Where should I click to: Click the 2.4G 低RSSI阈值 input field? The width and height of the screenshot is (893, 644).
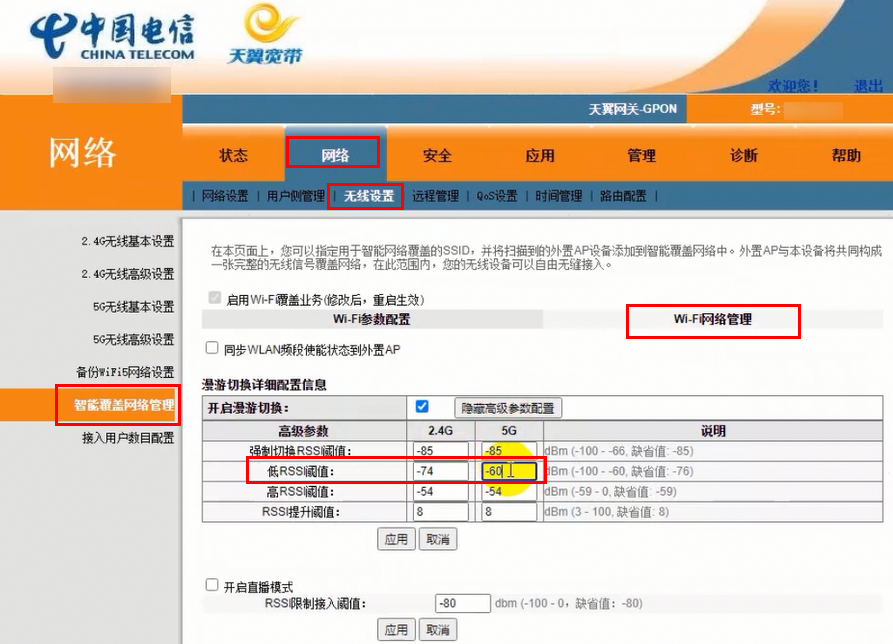click(x=438, y=471)
